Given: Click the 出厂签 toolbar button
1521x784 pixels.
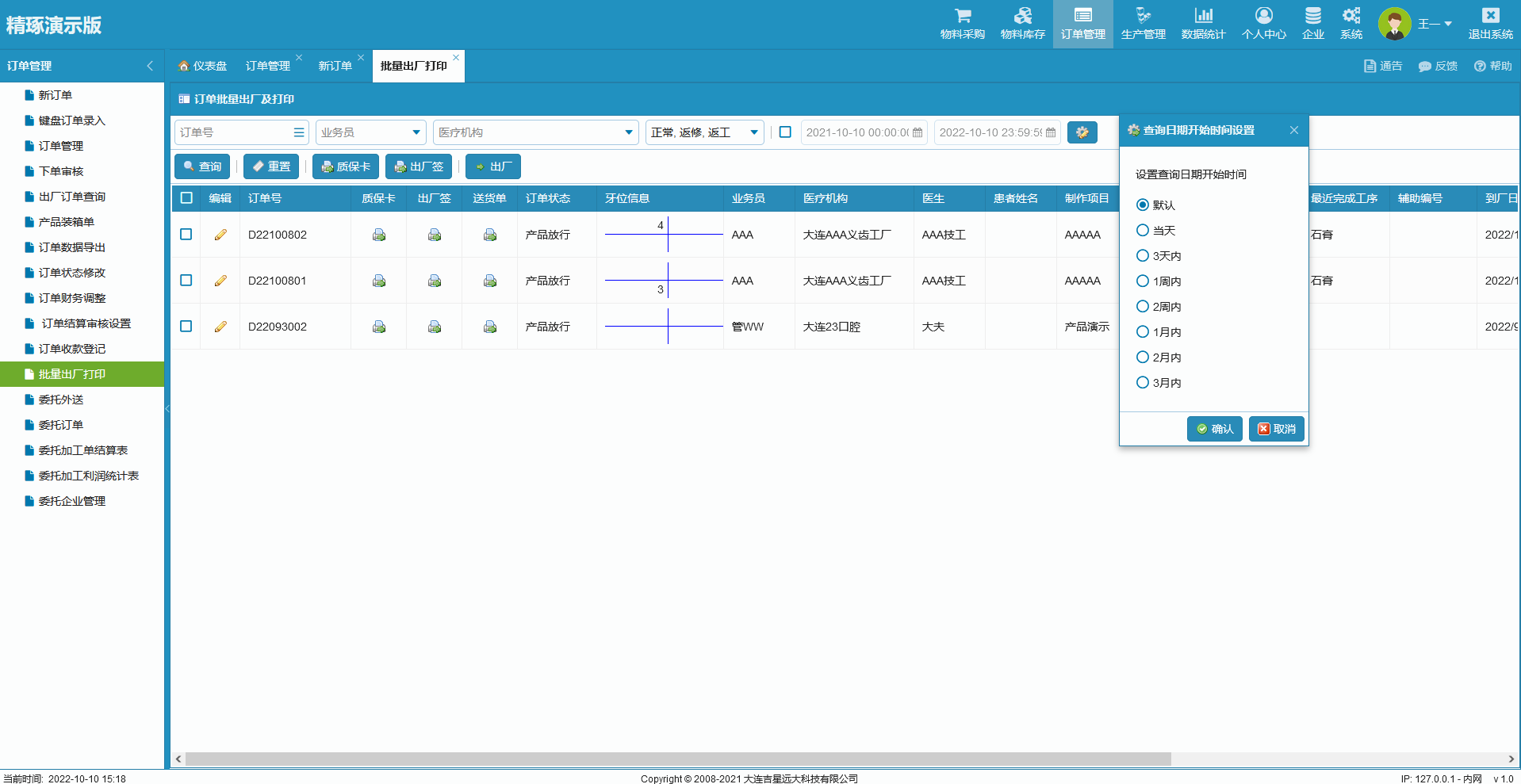Looking at the screenshot, I should [419, 166].
